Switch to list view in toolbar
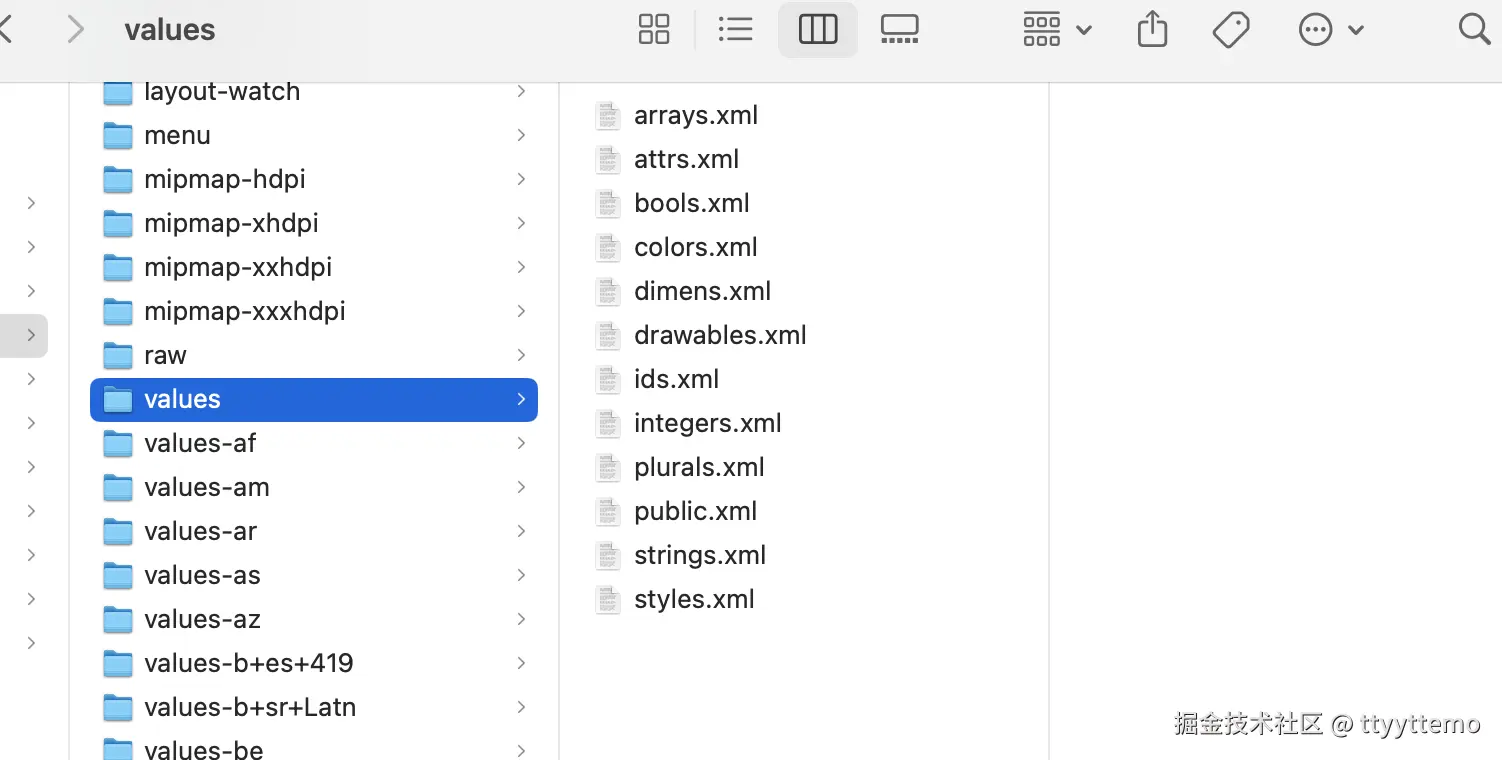Viewport: 1502px width, 760px height. pos(735,30)
